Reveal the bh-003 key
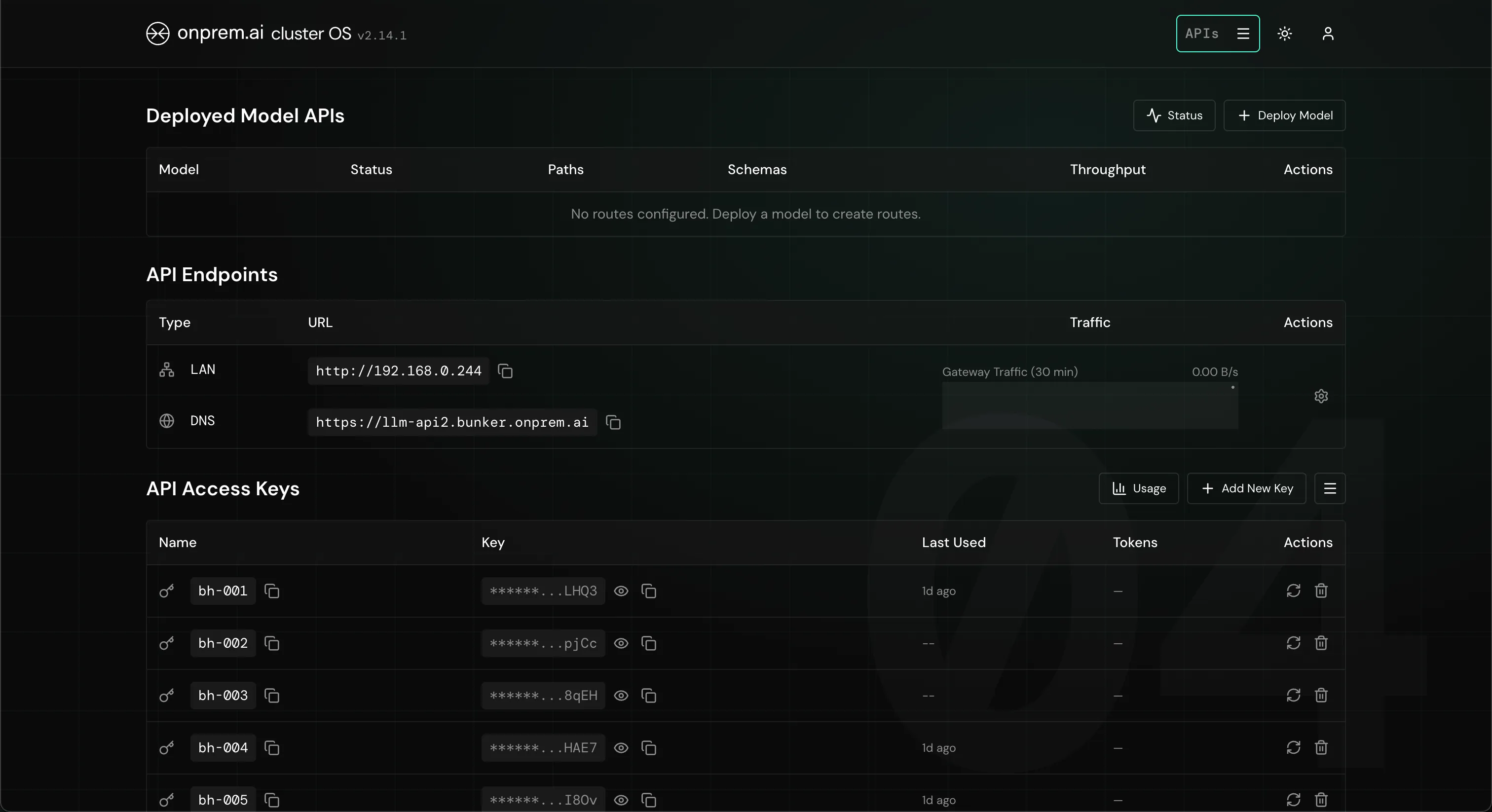Image resolution: width=1492 pixels, height=812 pixels. [621, 695]
